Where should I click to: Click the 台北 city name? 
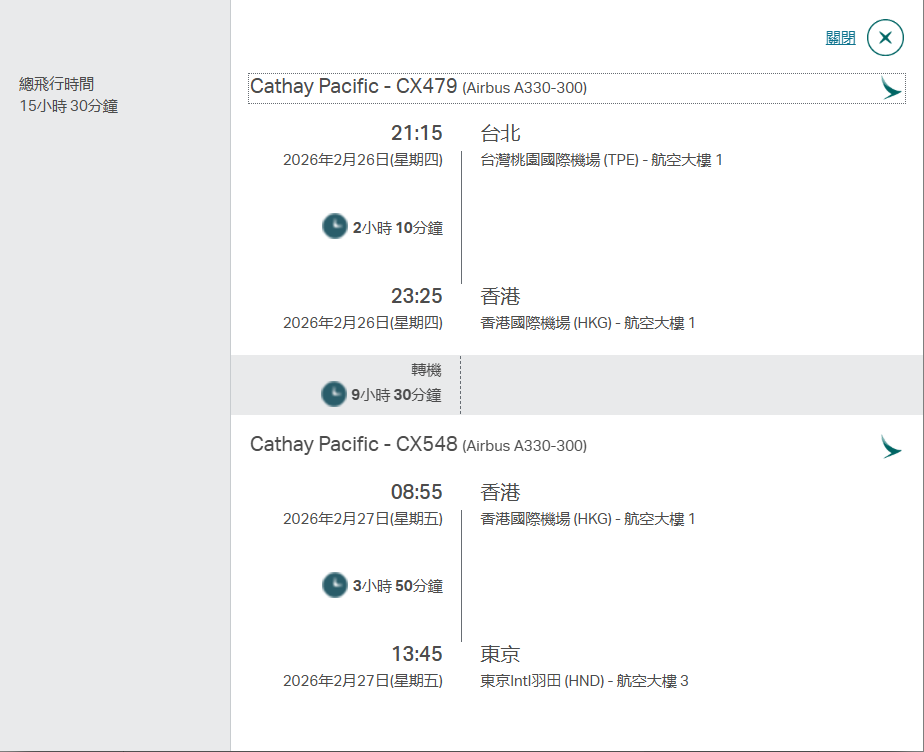click(x=500, y=133)
